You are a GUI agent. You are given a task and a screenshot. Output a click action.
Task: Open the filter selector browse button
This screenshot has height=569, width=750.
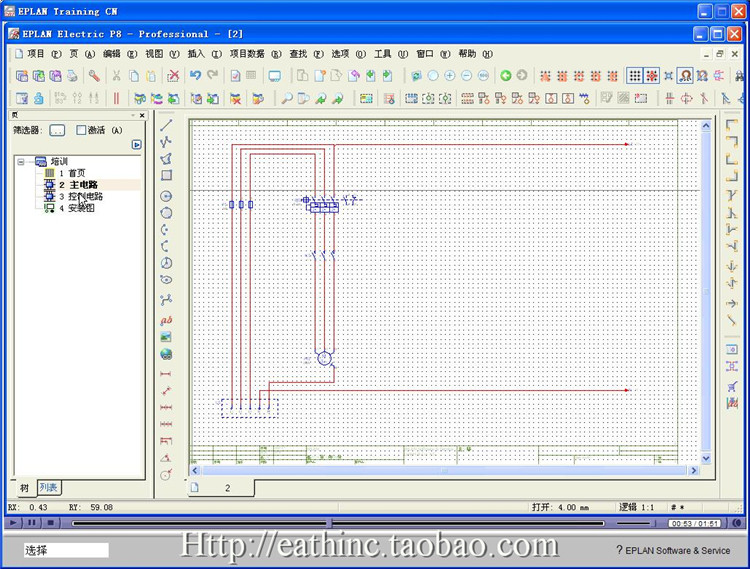57,130
